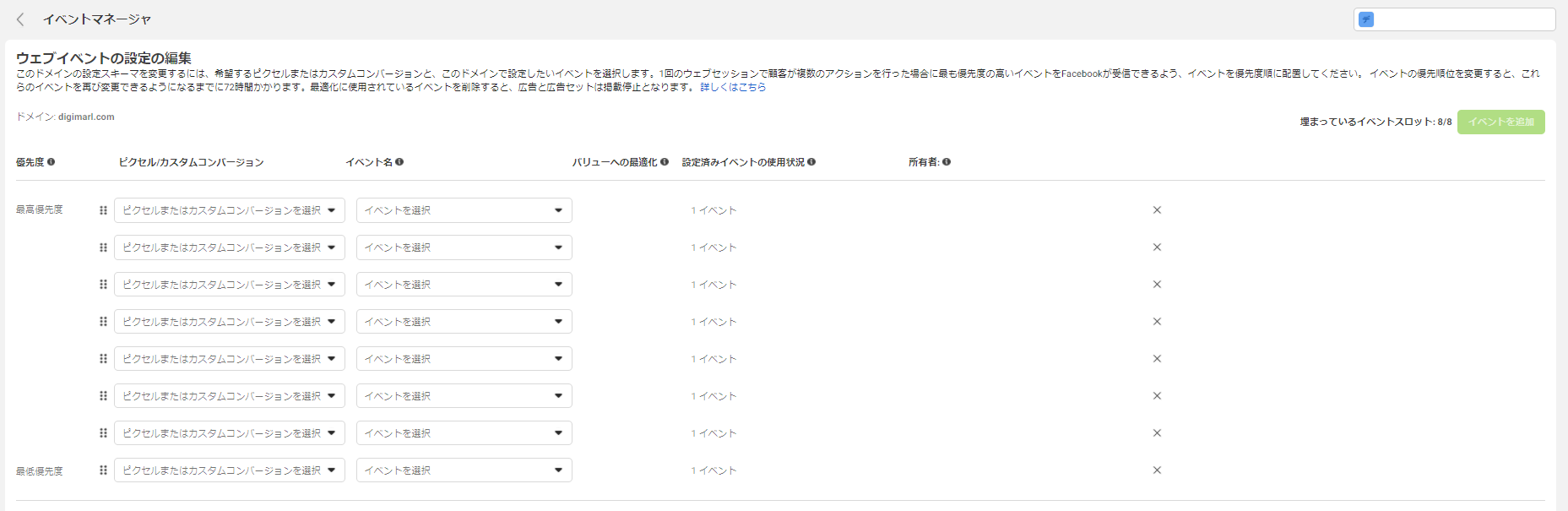Click the drag handle of the second row
This screenshot has width=1568, height=511.
103,247
